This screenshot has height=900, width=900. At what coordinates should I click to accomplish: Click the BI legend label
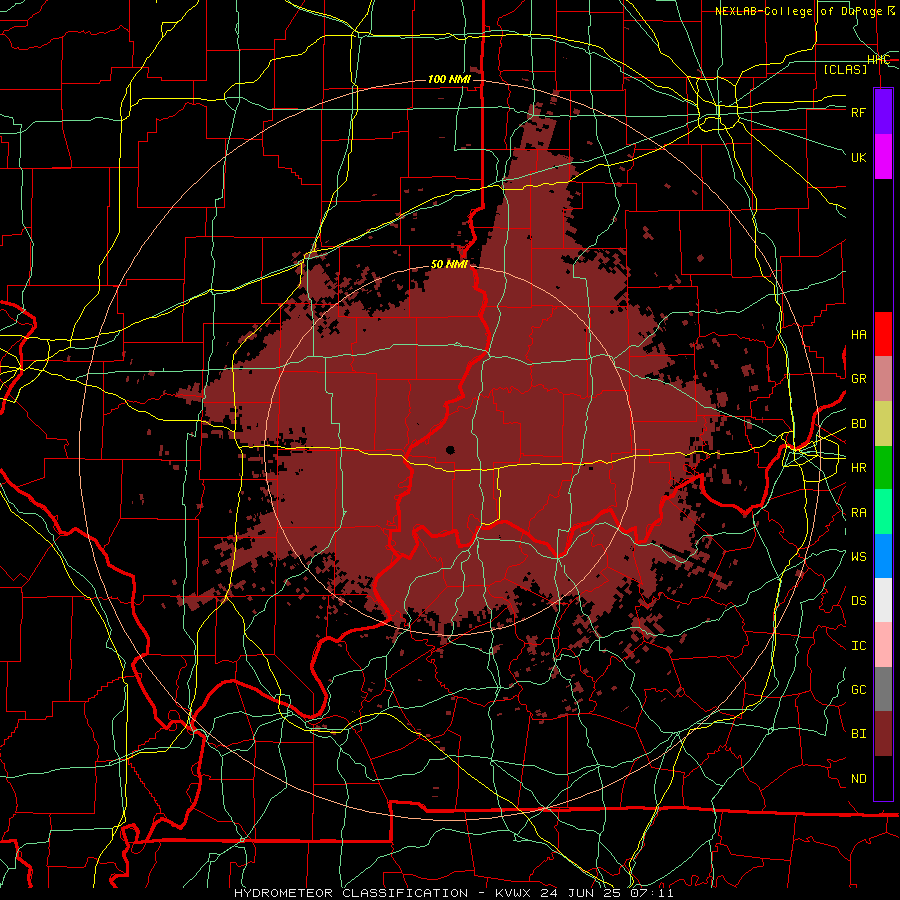point(859,734)
